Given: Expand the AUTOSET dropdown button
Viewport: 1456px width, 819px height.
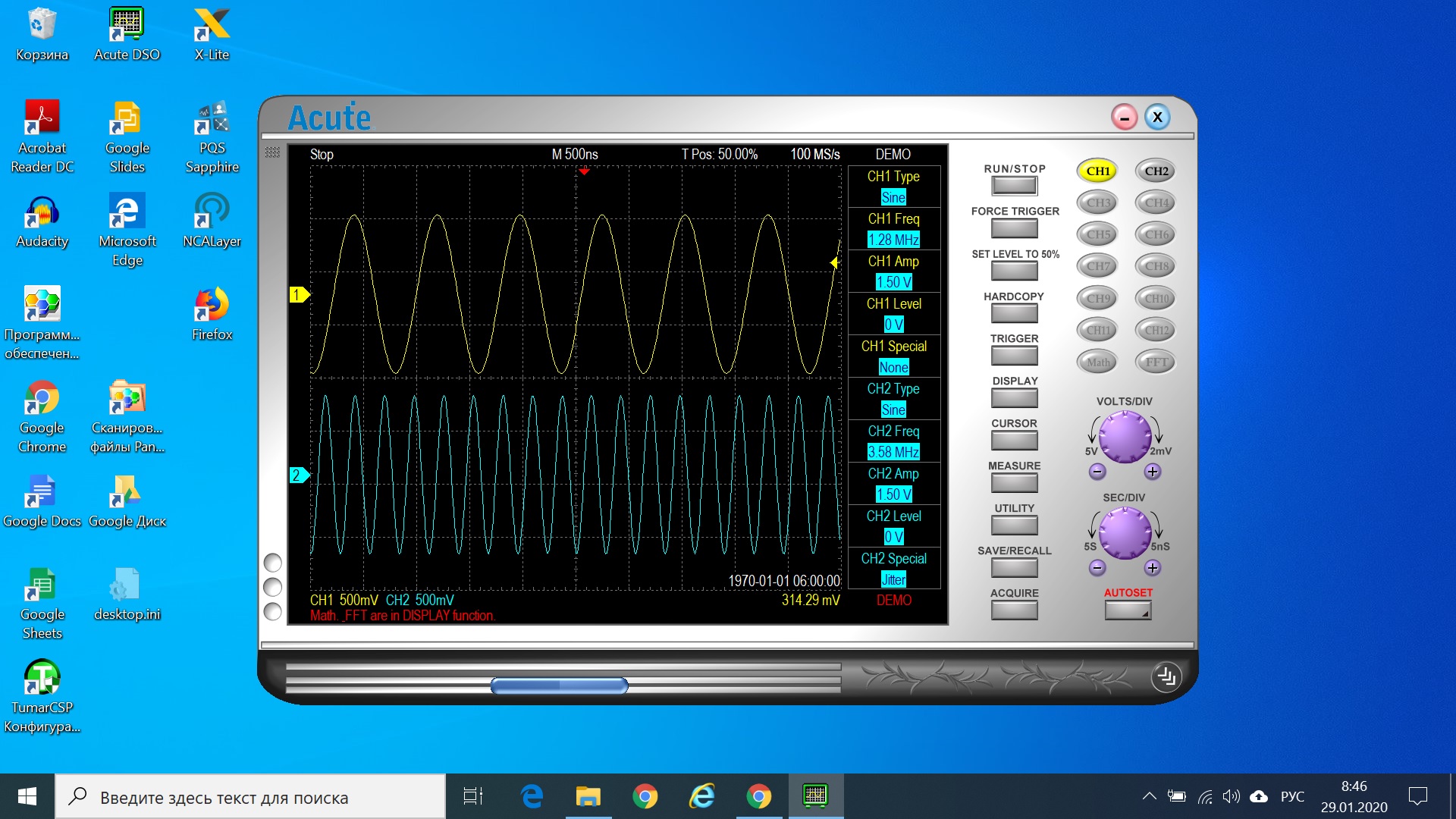Looking at the screenshot, I should (1128, 610).
